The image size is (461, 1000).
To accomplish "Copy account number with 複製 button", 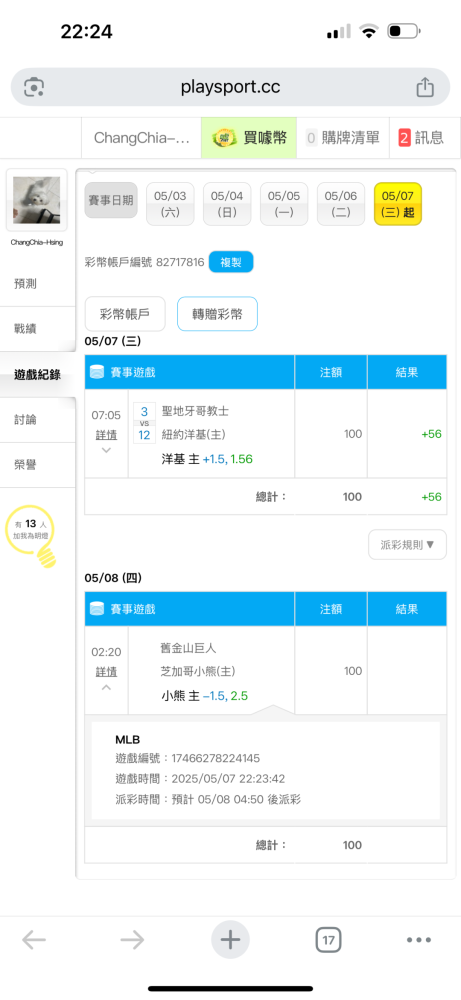I will pyautogui.click(x=231, y=262).
